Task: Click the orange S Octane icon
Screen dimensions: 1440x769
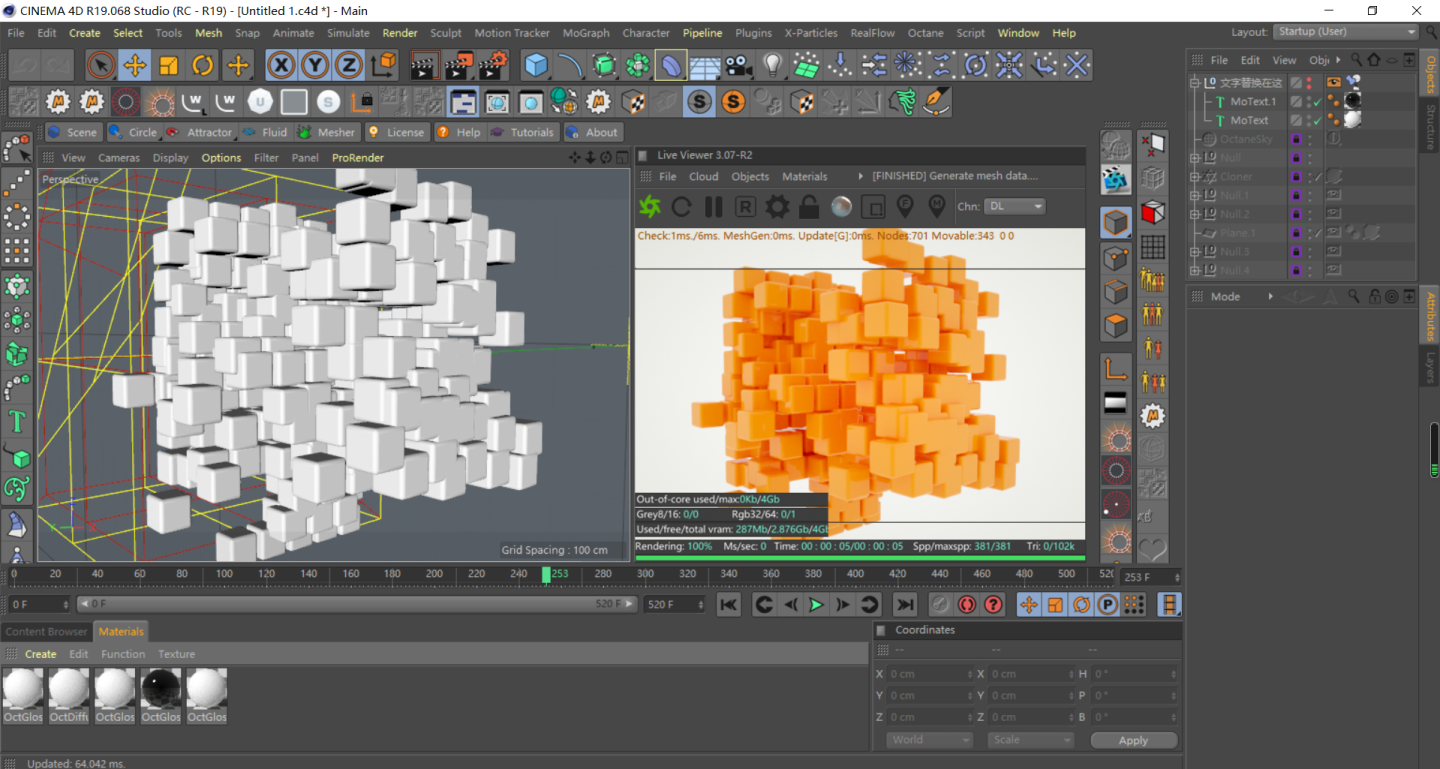Action: (x=733, y=101)
